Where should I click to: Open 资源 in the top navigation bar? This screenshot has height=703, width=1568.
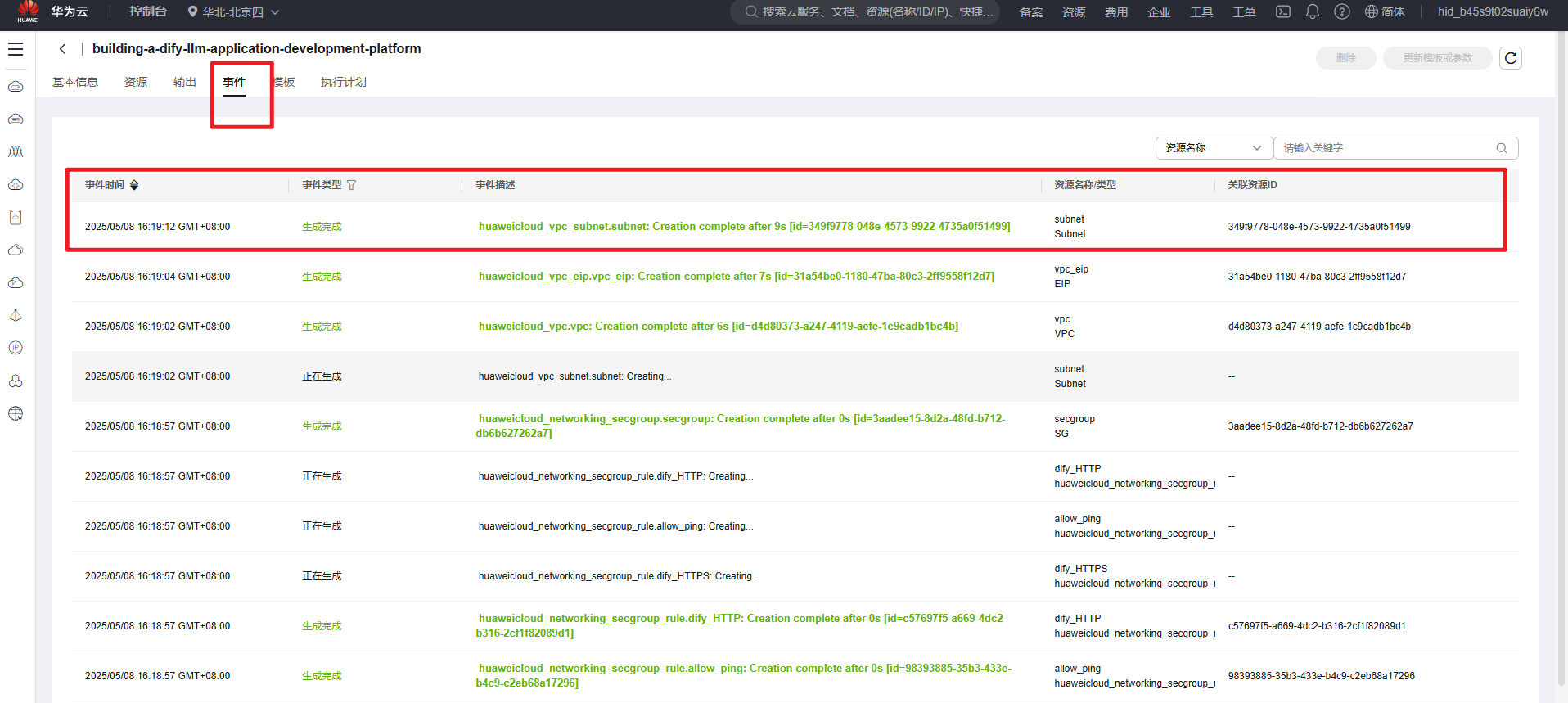[x=1074, y=12]
